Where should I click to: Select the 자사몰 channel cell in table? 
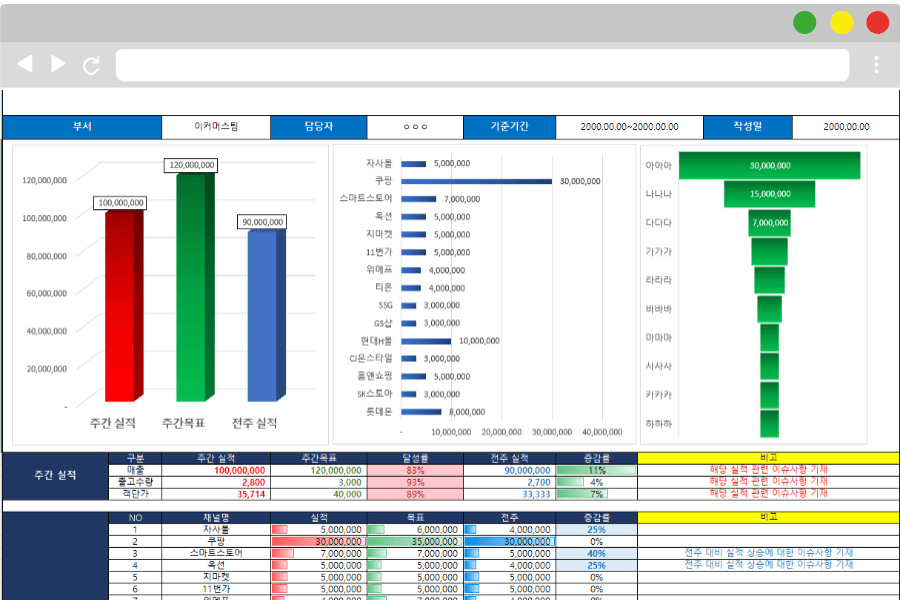(x=216, y=529)
